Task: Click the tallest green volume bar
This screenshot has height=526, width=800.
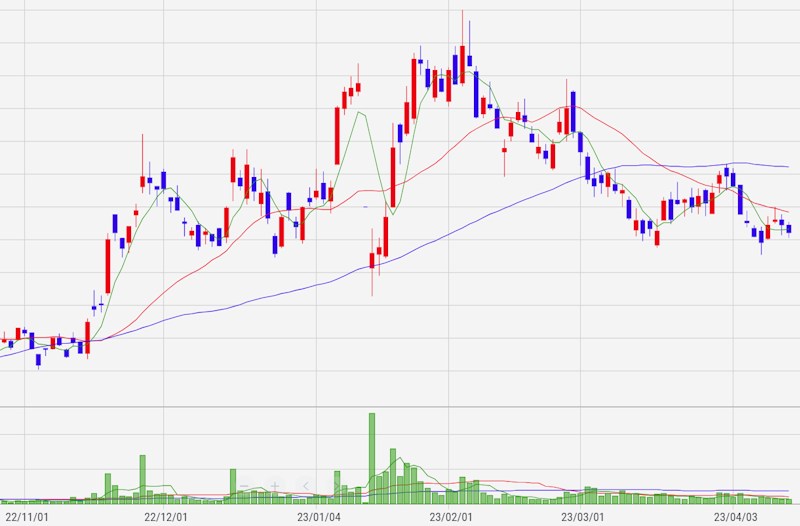Action: [x=372, y=458]
